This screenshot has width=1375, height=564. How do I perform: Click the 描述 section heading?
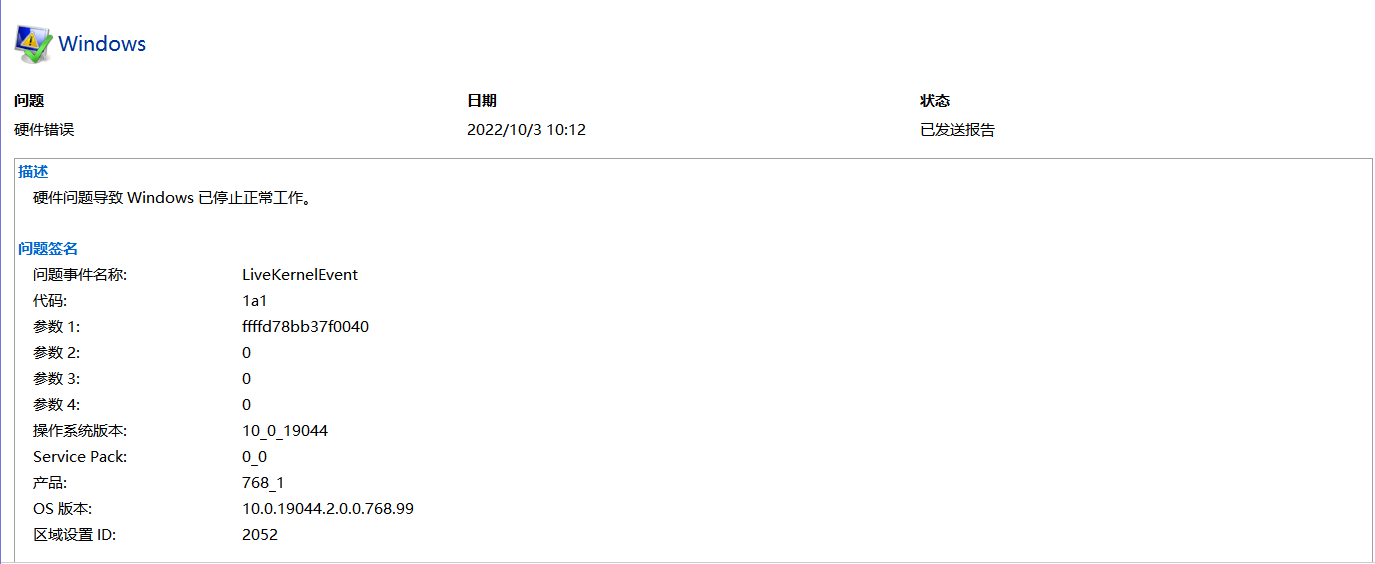pyautogui.click(x=33, y=172)
